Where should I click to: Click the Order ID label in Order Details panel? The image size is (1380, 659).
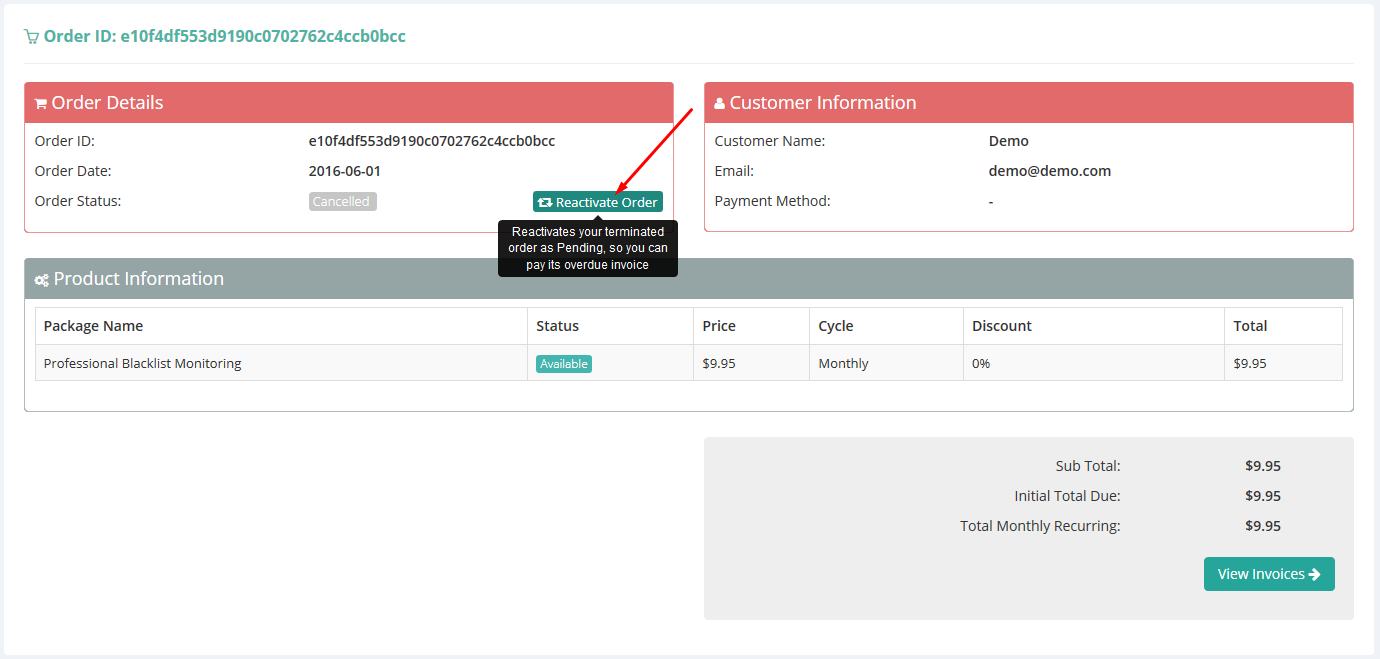[x=65, y=141]
